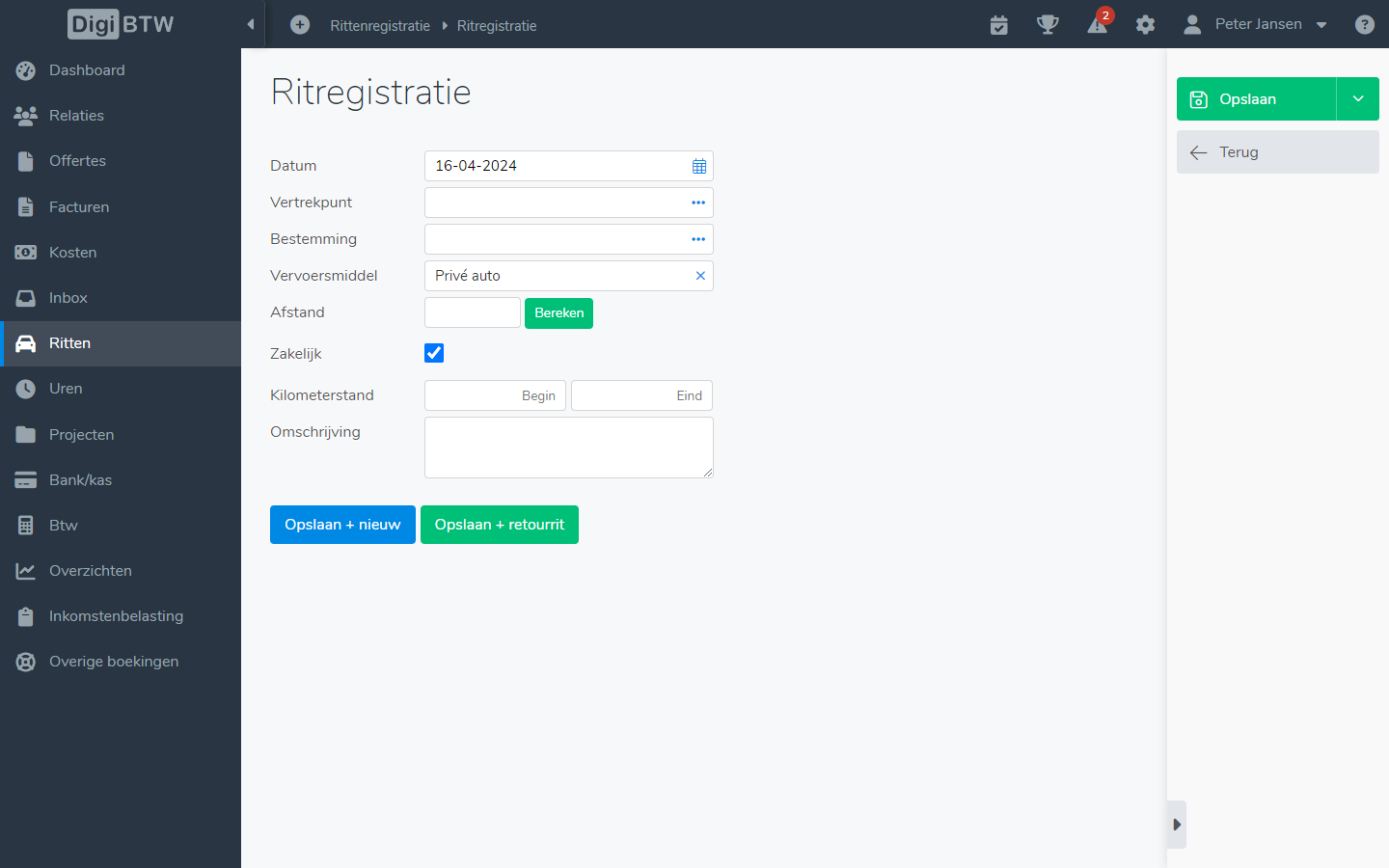This screenshot has height=868, width=1389.
Task: Click Offertes document icon
Action: [26, 161]
